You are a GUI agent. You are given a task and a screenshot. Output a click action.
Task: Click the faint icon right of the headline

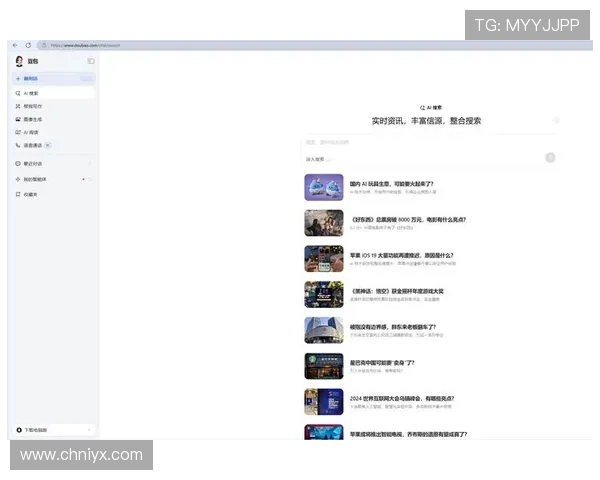[557, 121]
